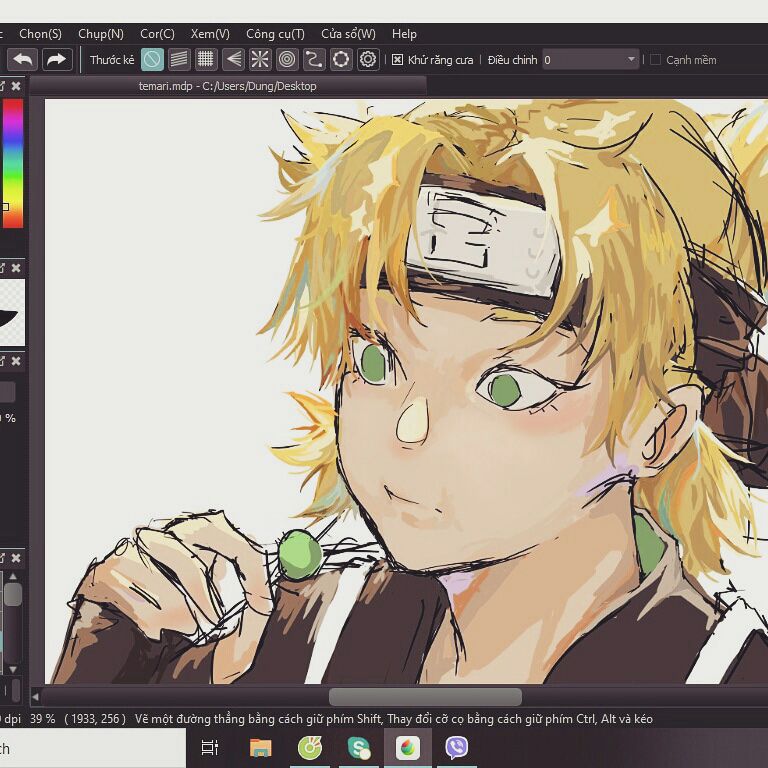This screenshot has height=768, width=768.
Task: Select the curve snap ruler
Action: [314, 60]
